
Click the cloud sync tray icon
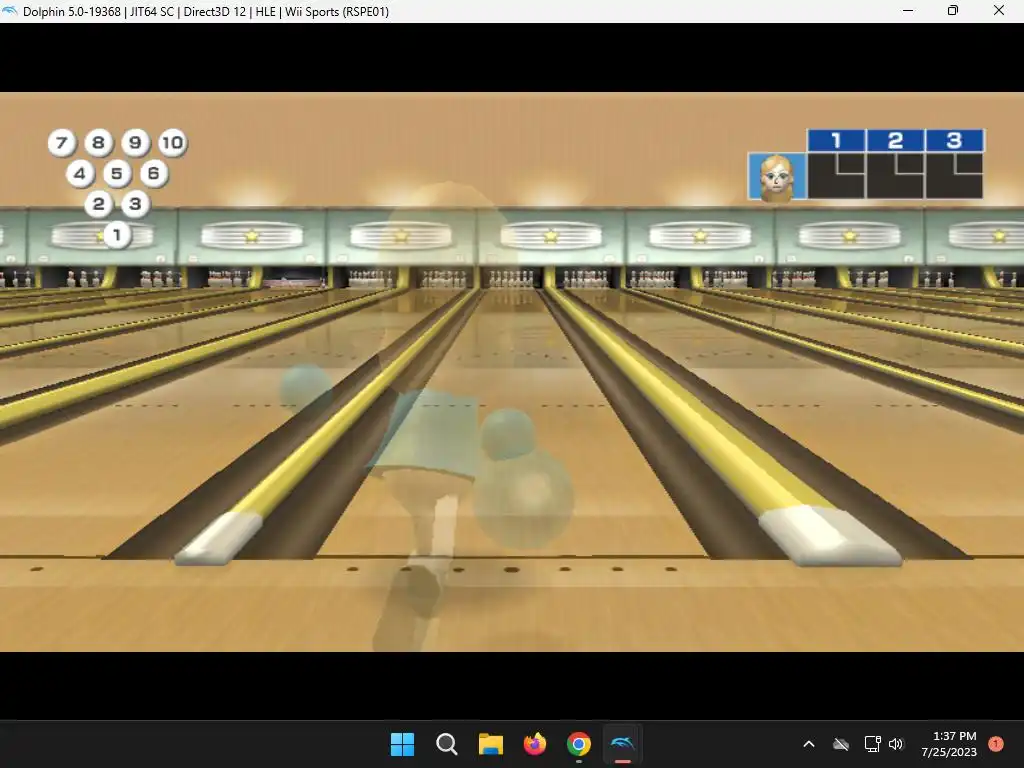[841, 744]
